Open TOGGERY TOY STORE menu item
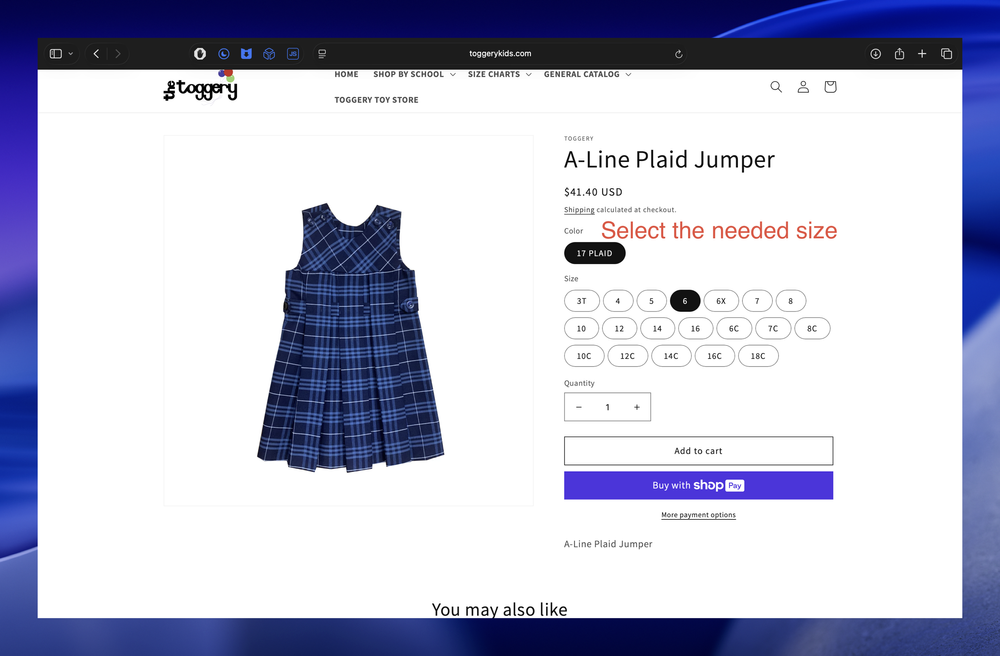This screenshot has width=1000, height=656. coord(376,100)
